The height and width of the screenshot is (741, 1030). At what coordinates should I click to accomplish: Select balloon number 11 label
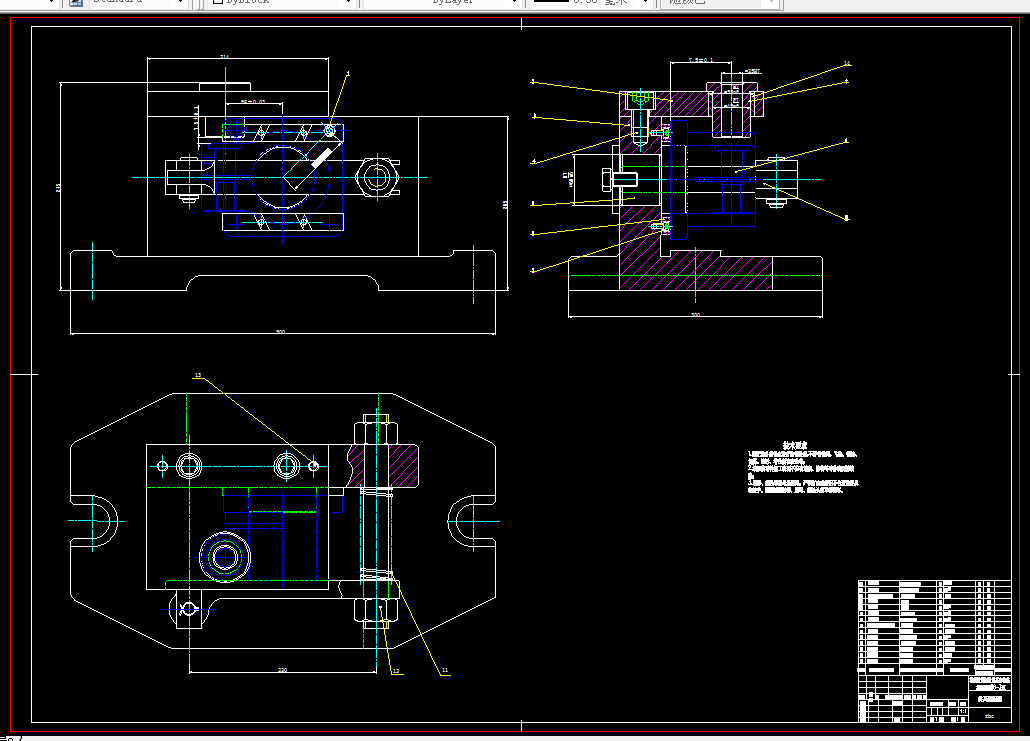click(445, 671)
